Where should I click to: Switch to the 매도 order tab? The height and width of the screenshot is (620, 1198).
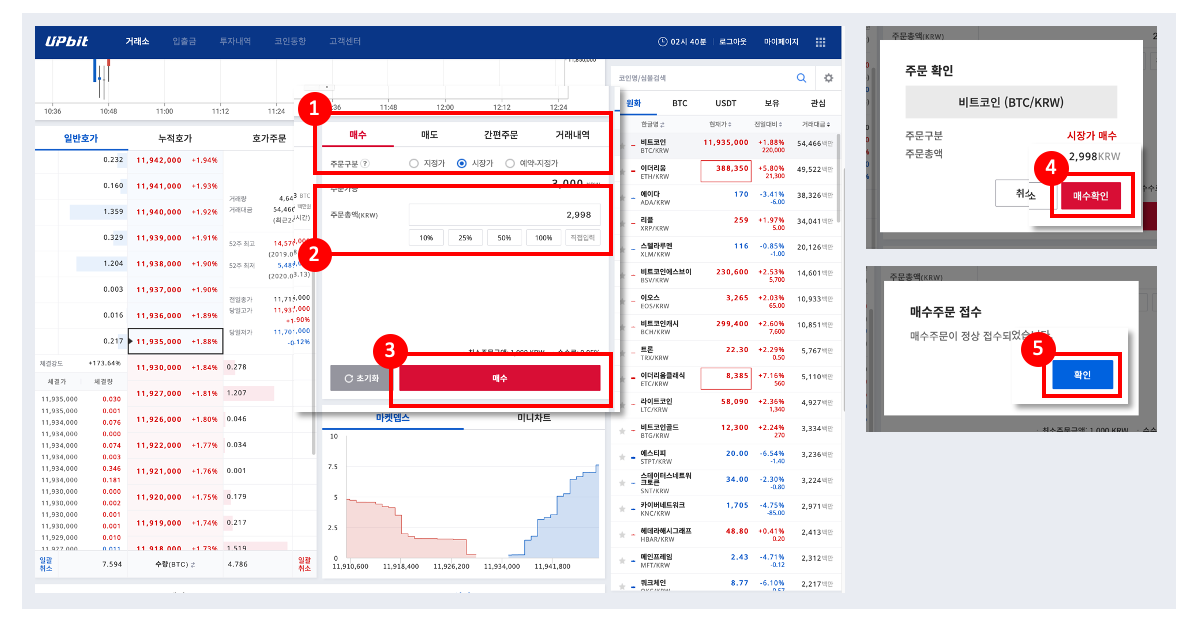coord(429,135)
